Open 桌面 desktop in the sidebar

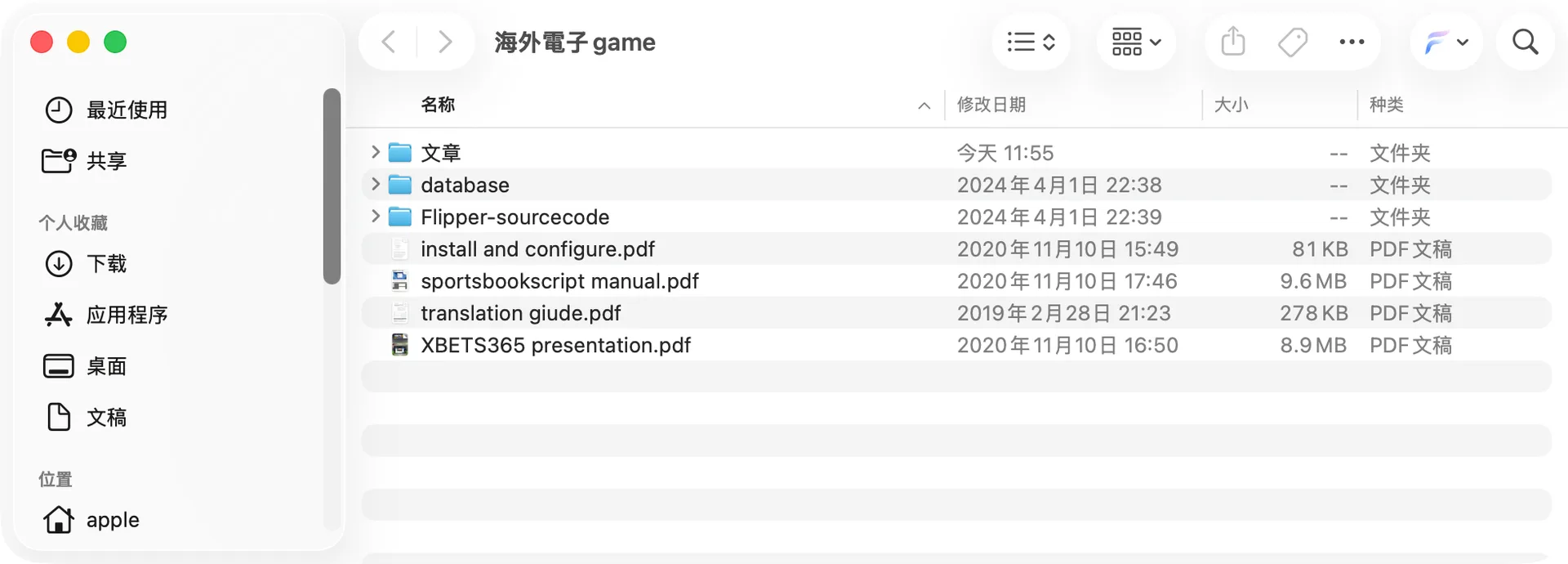86,366
